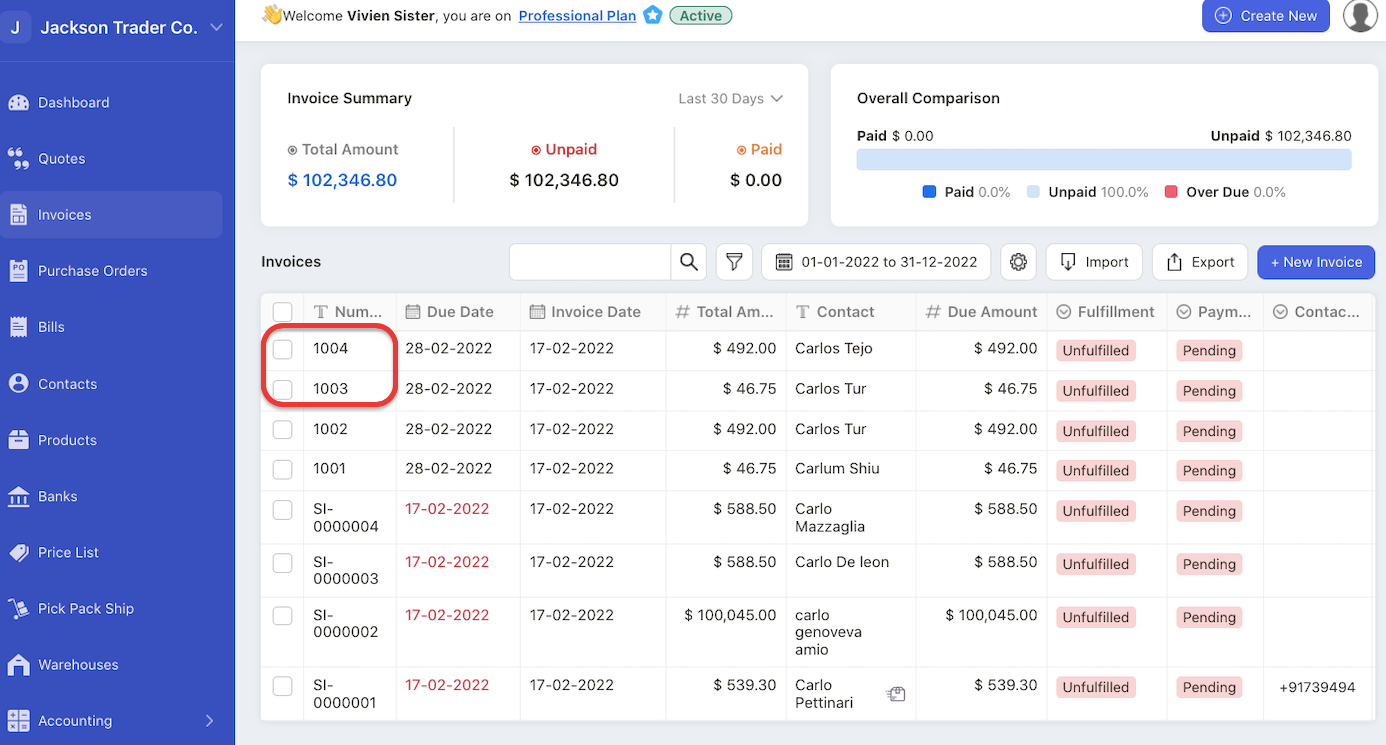Screen dimensions: 1386x745
Task: Open table settings gear icon
Action: pos(1018,262)
